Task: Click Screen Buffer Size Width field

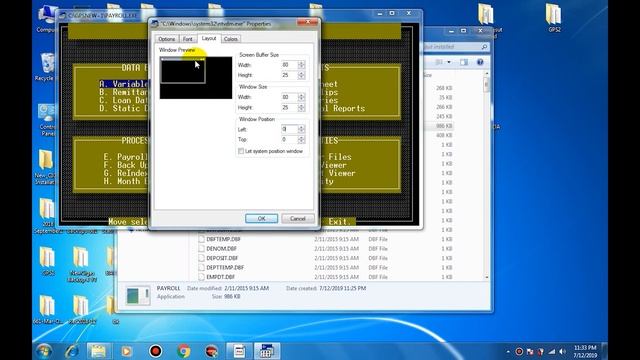Action: pyautogui.click(x=289, y=65)
